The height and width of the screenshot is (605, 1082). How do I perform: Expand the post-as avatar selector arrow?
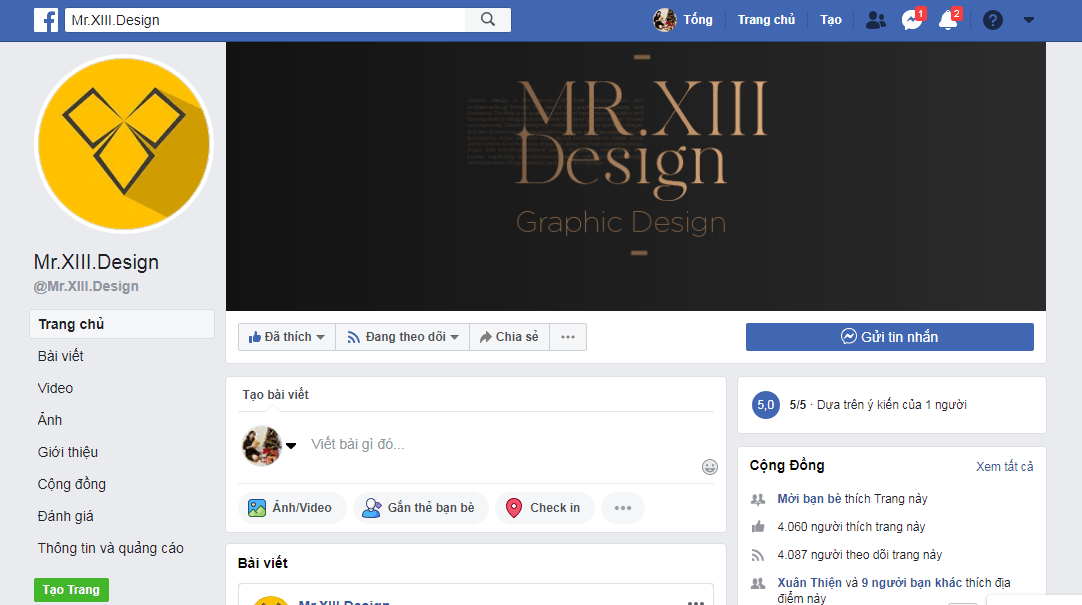coord(291,446)
